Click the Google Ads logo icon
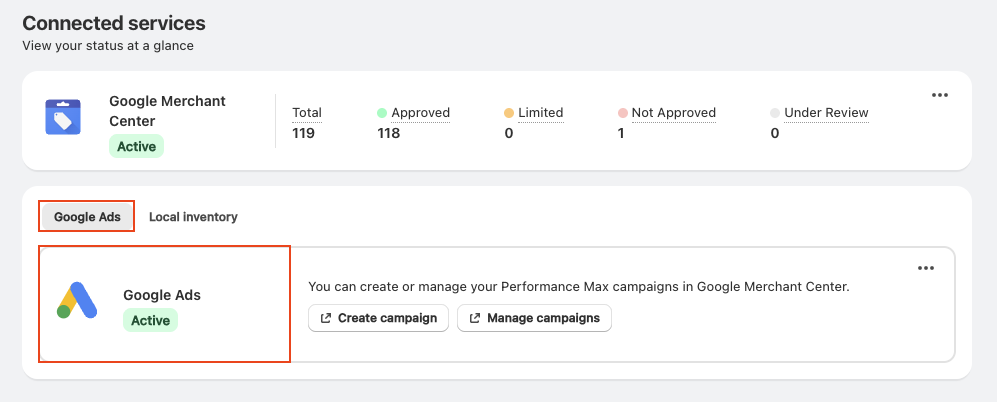The image size is (997, 402). (77, 300)
